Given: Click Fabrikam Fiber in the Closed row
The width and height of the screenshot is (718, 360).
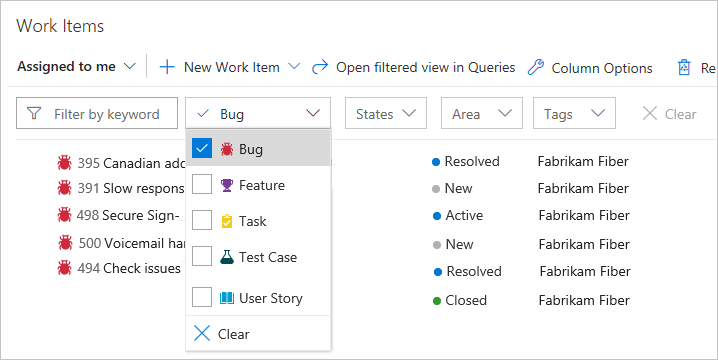Looking at the screenshot, I should pyautogui.click(x=584, y=300).
